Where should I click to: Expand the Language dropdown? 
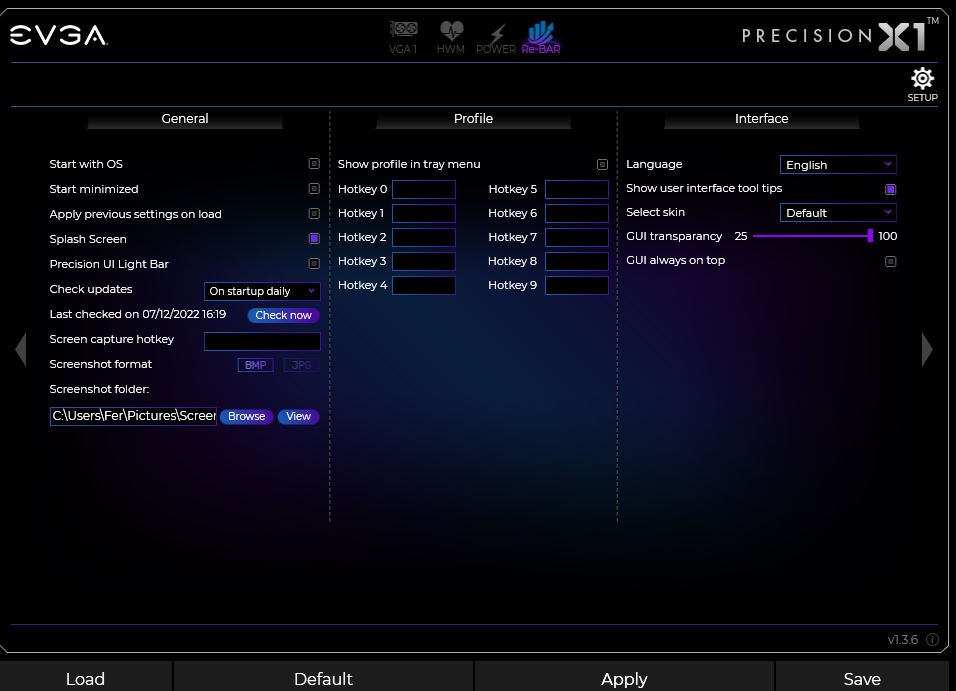click(838, 165)
